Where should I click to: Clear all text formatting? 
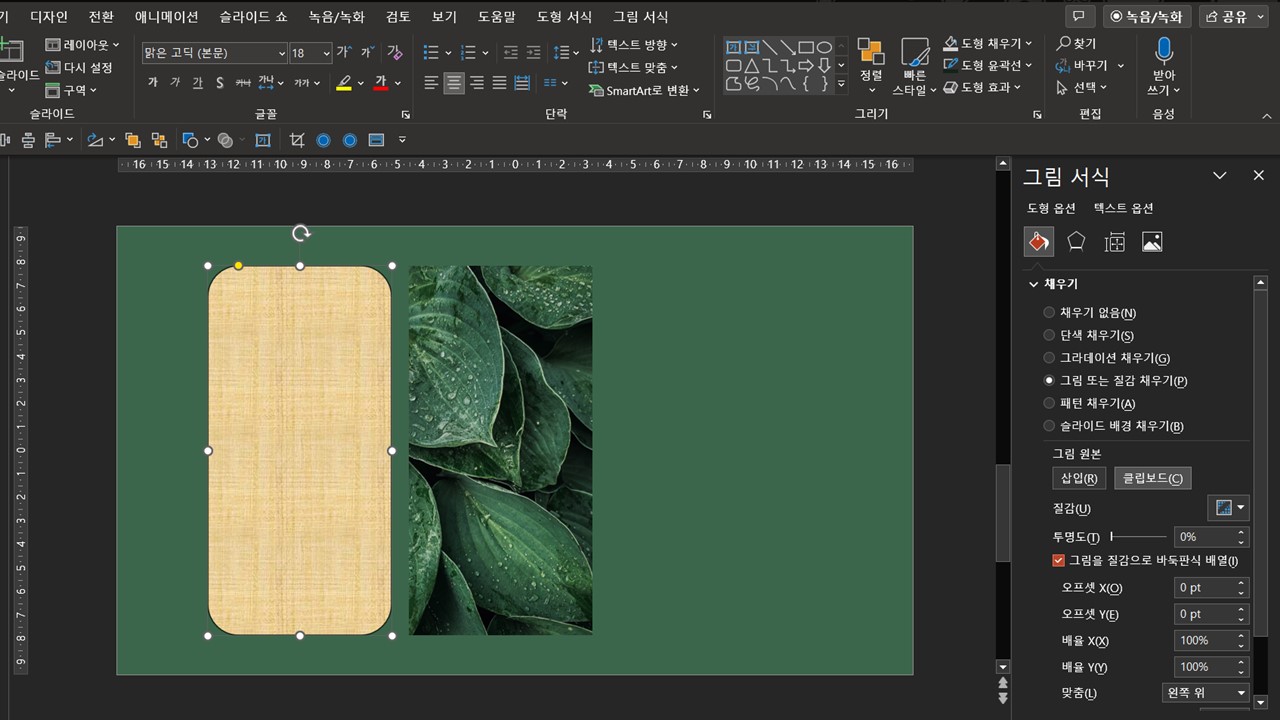click(395, 52)
